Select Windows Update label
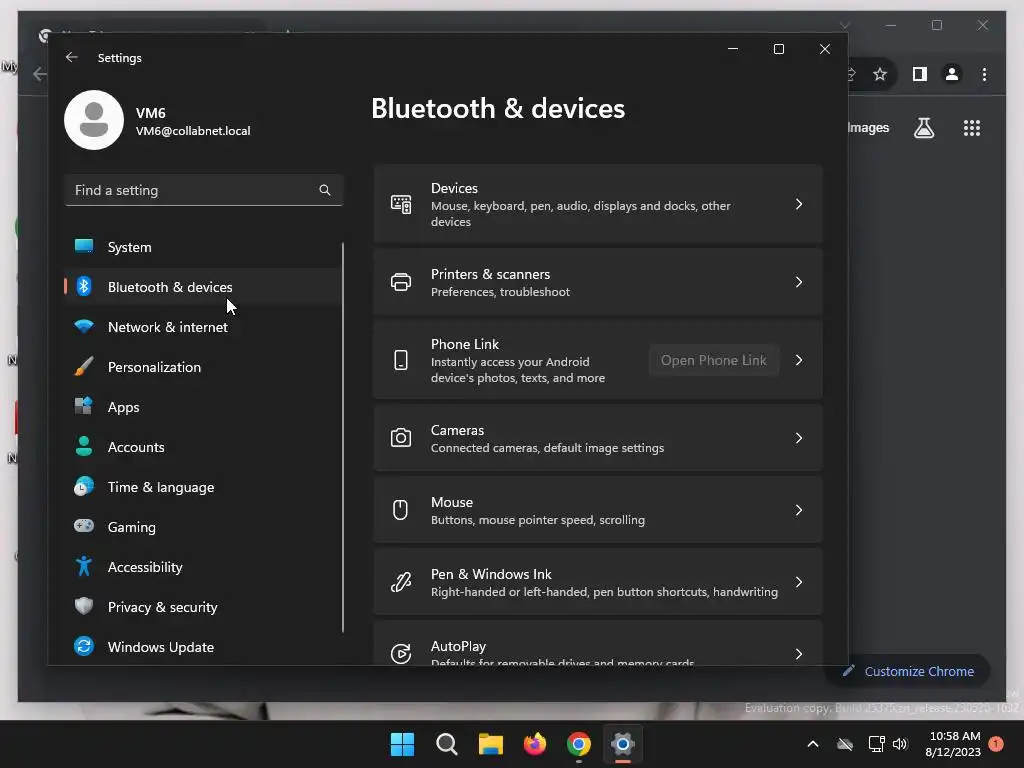1024x768 pixels. [161, 647]
